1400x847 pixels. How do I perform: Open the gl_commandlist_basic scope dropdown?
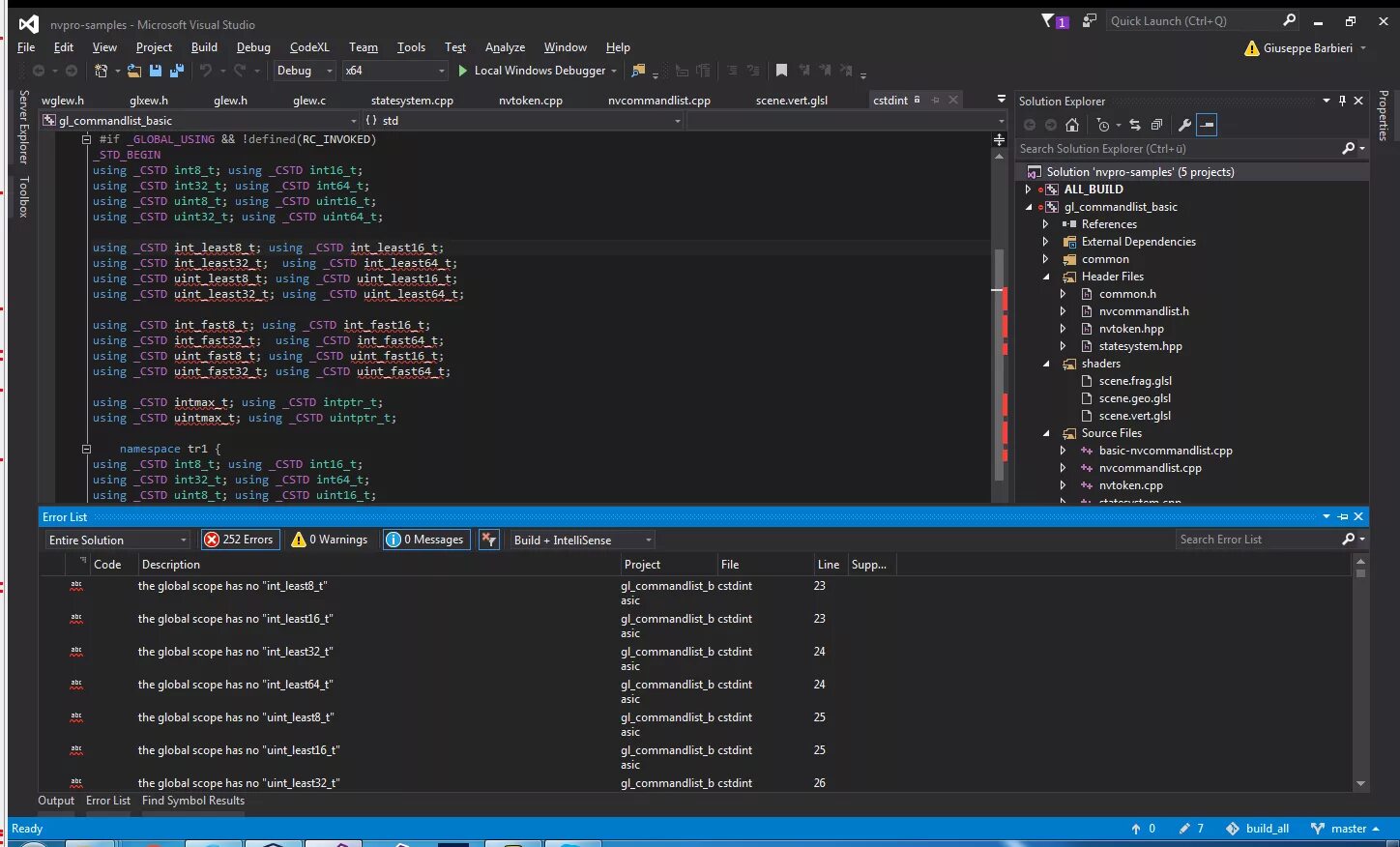(x=200, y=121)
